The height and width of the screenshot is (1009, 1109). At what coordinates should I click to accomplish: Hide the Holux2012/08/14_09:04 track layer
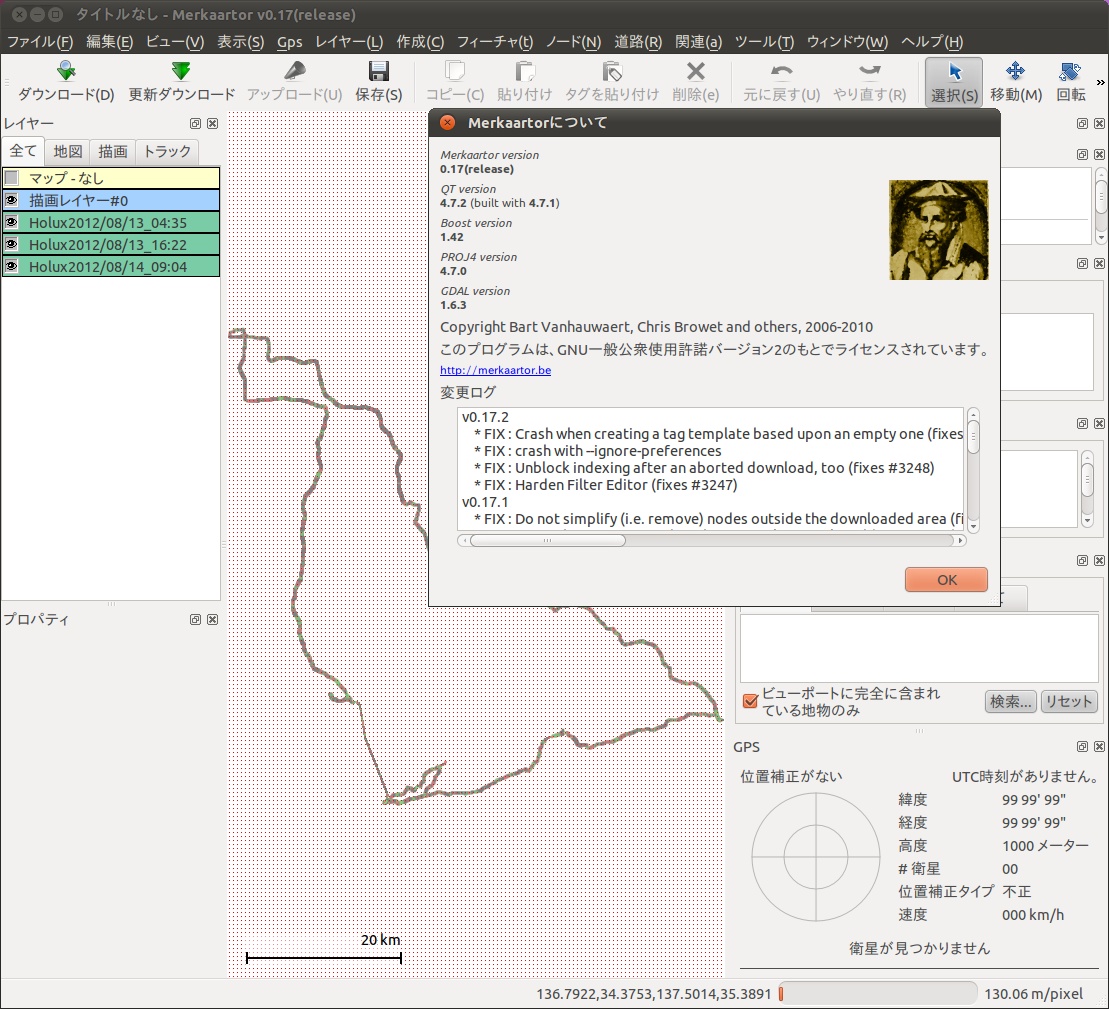pyautogui.click(x=11, y=267)
